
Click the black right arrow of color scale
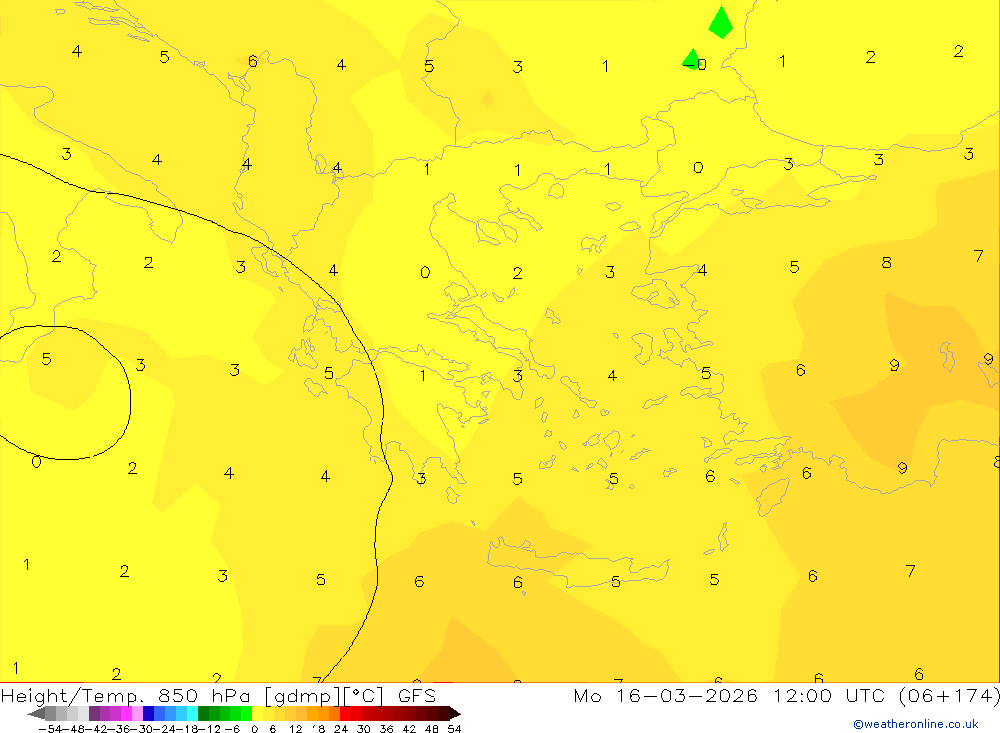click(455, 713)
